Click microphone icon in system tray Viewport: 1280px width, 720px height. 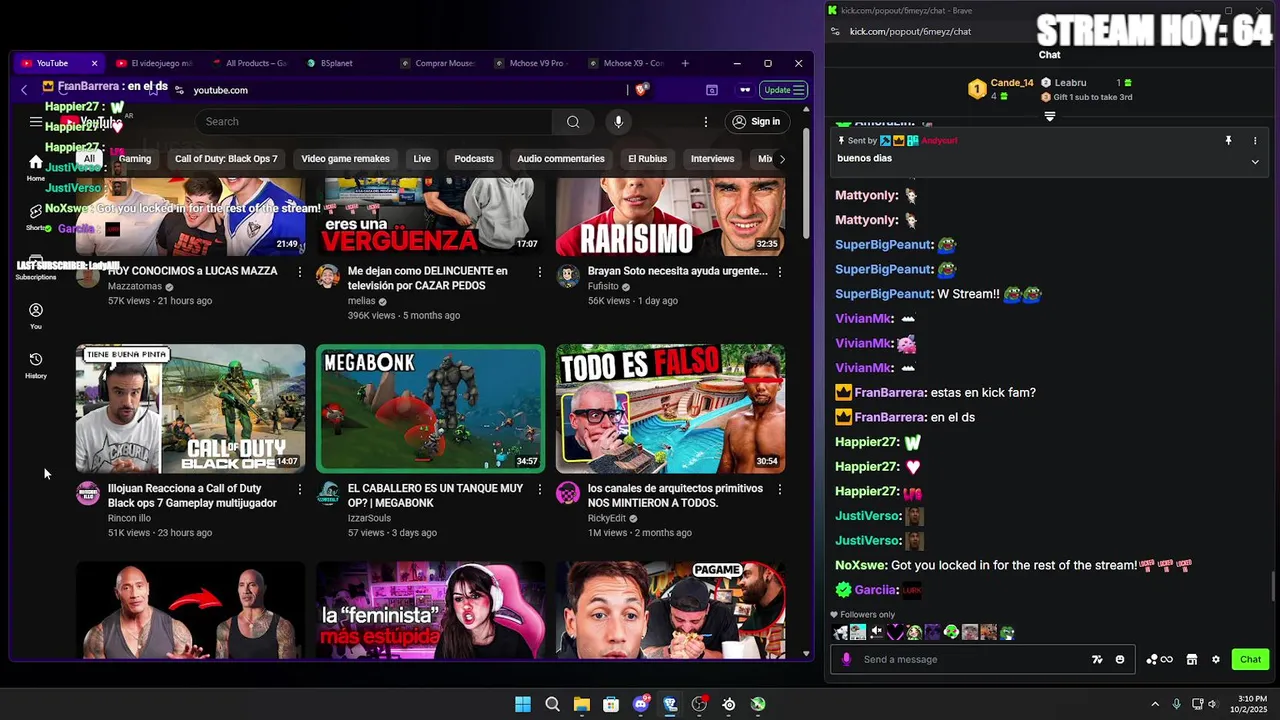(x=1177, y=704)
